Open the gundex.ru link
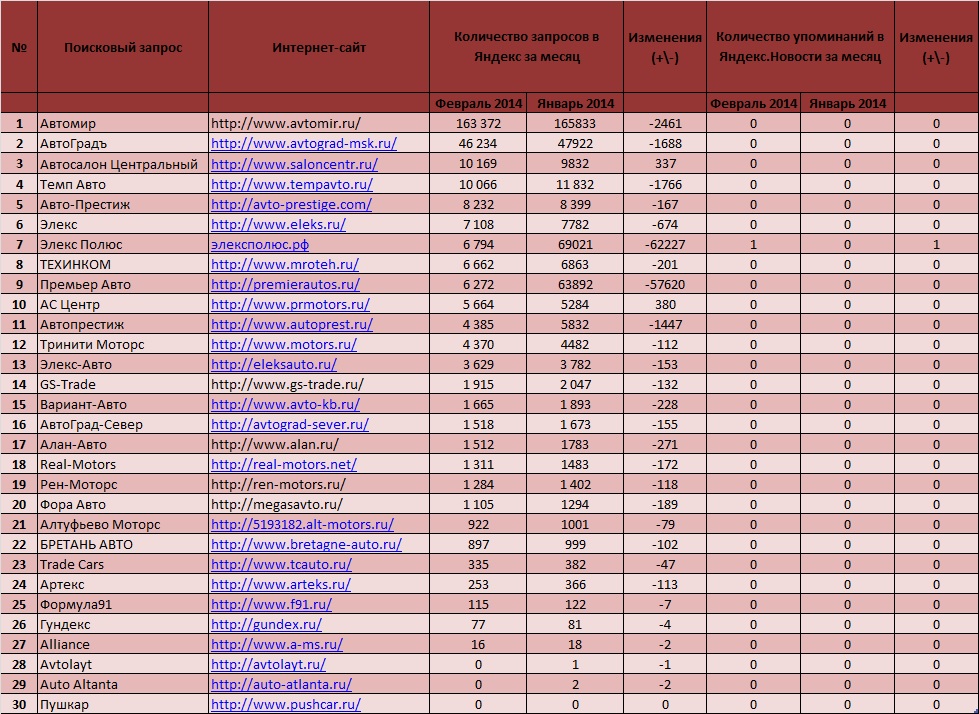Viewport: 979px width, 714px height. pos(266,624)
